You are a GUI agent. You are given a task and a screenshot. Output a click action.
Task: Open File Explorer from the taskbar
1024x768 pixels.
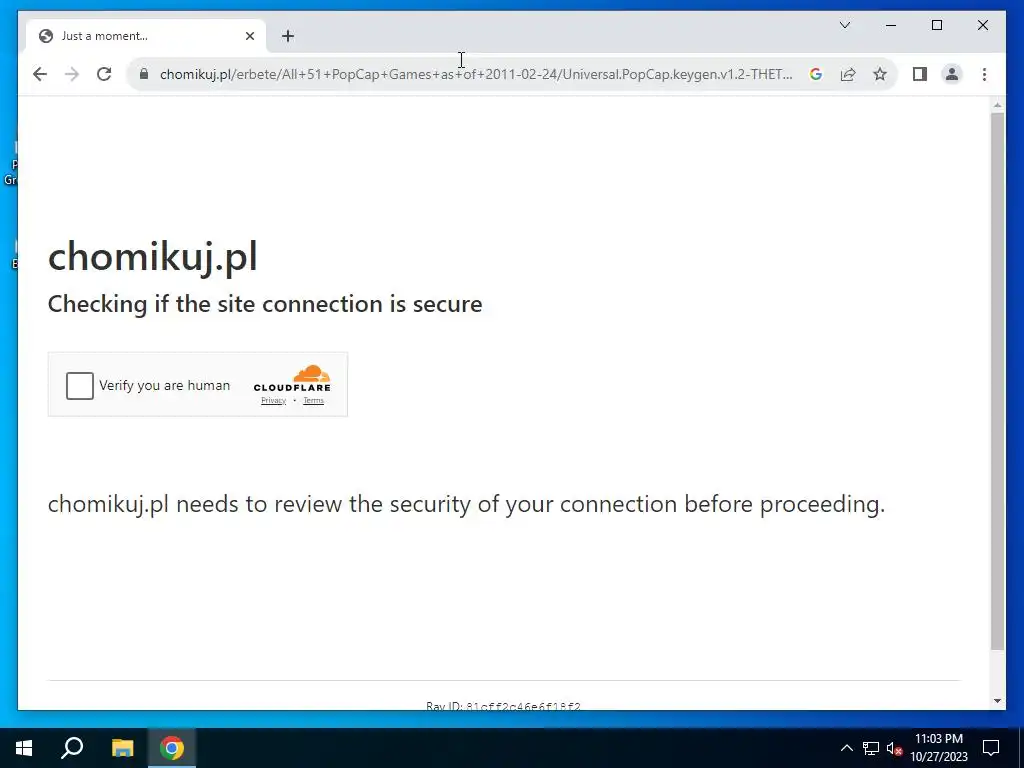pos(122,748)
